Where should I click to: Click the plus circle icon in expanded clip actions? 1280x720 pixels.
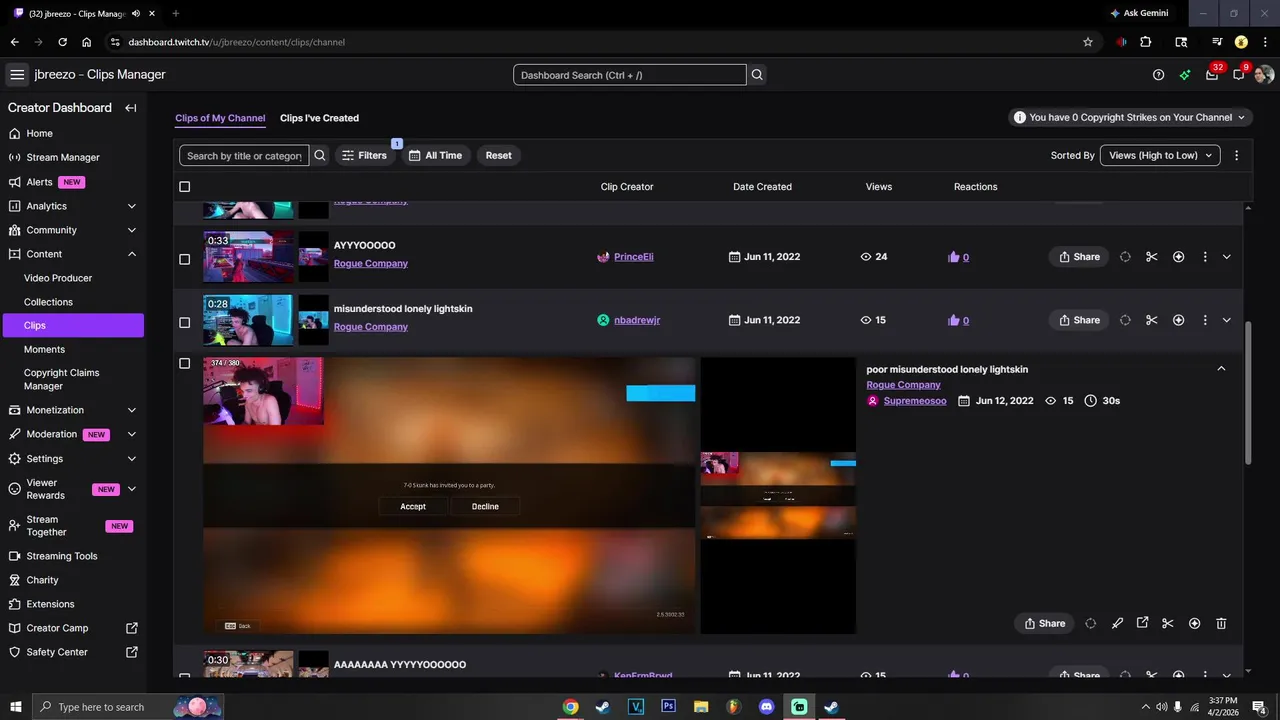(1195, 623)
